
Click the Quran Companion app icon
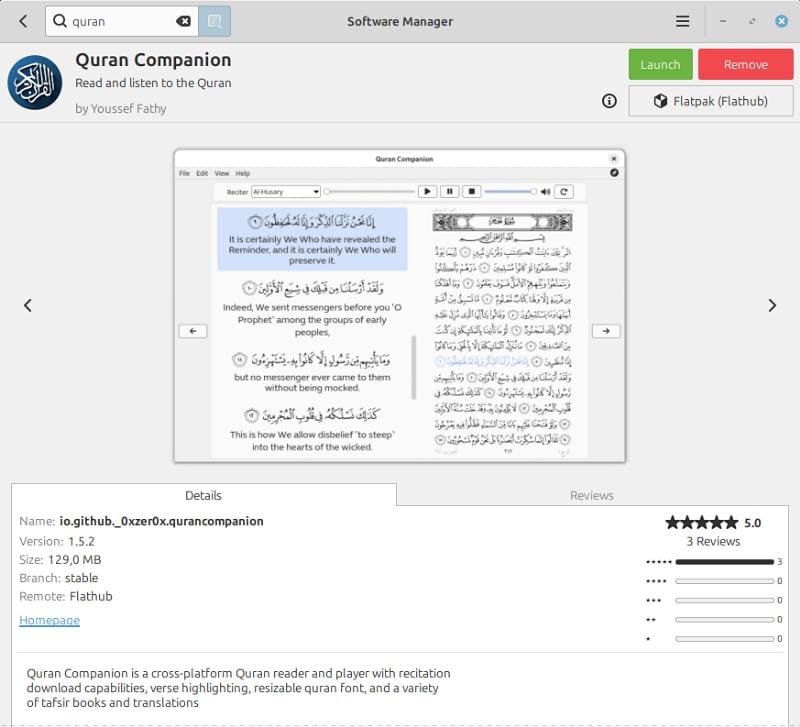[35, 83]
